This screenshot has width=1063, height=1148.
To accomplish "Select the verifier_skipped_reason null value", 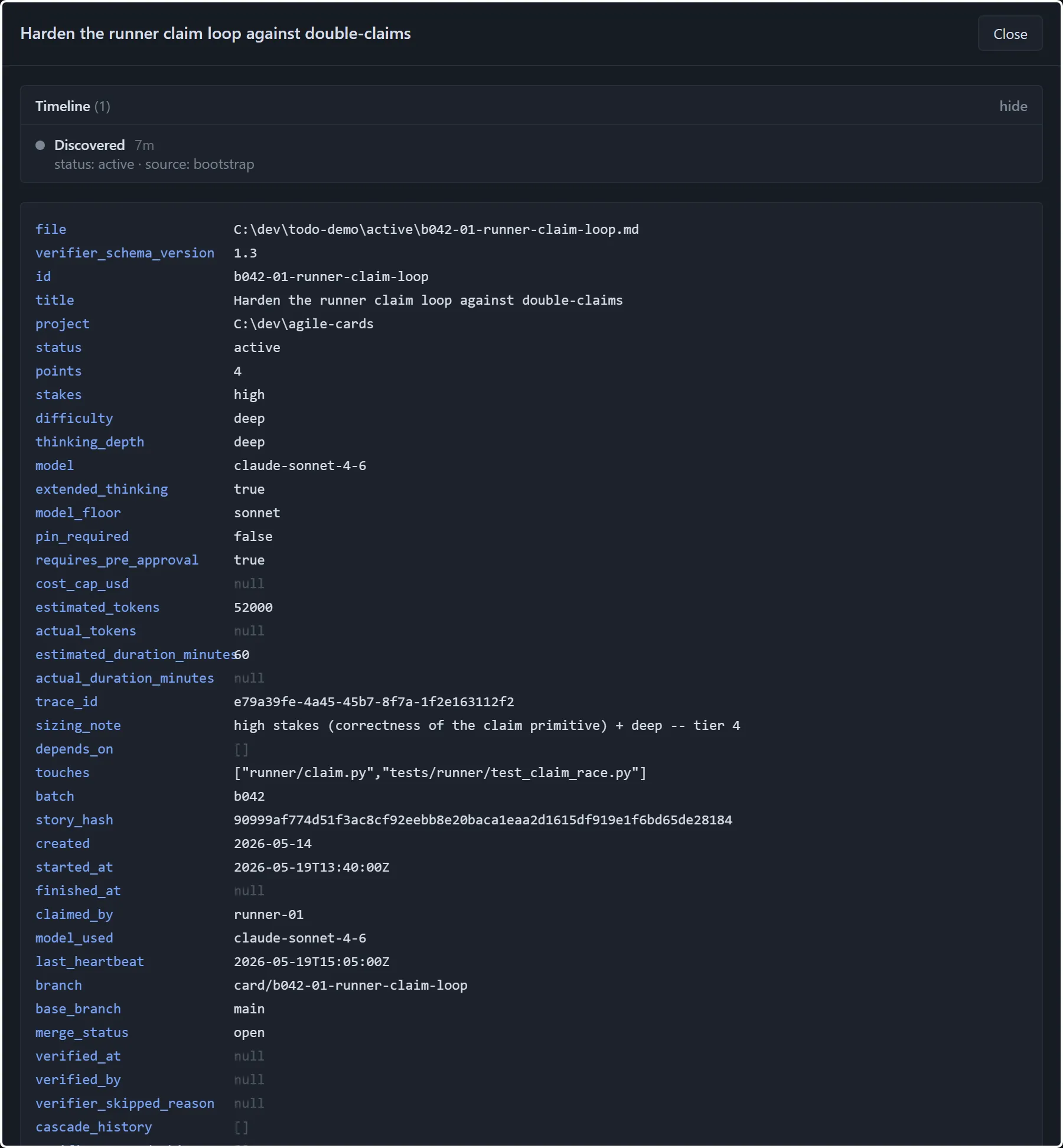I will tap(249, 1103).
